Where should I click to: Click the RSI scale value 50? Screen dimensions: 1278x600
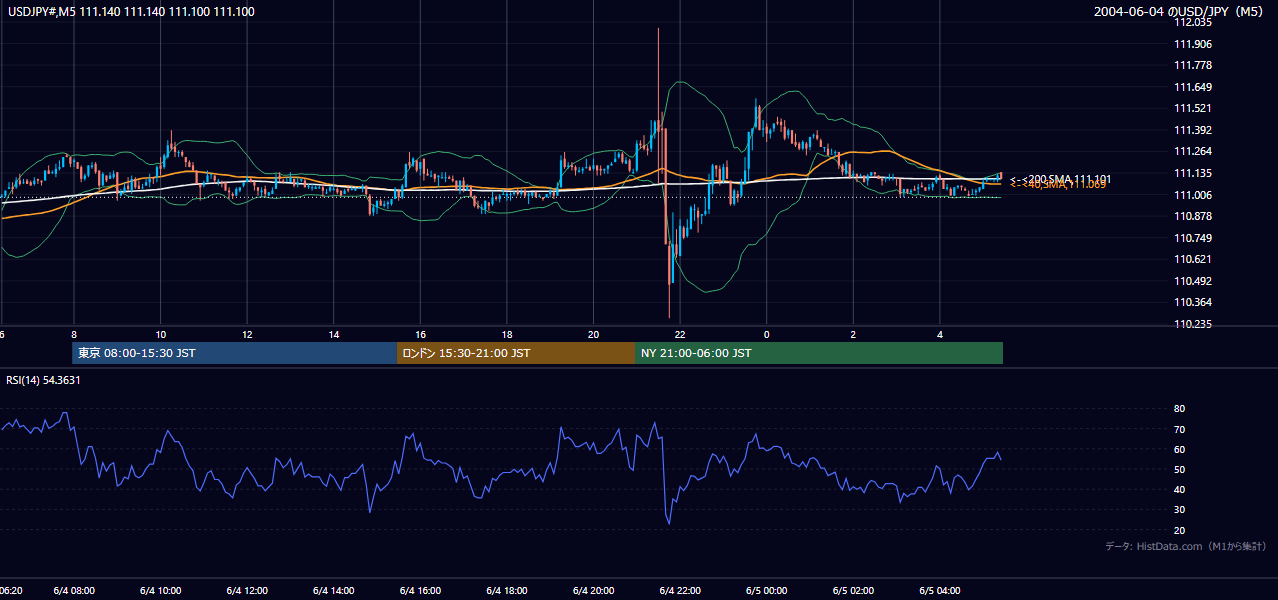[1179, 469]
